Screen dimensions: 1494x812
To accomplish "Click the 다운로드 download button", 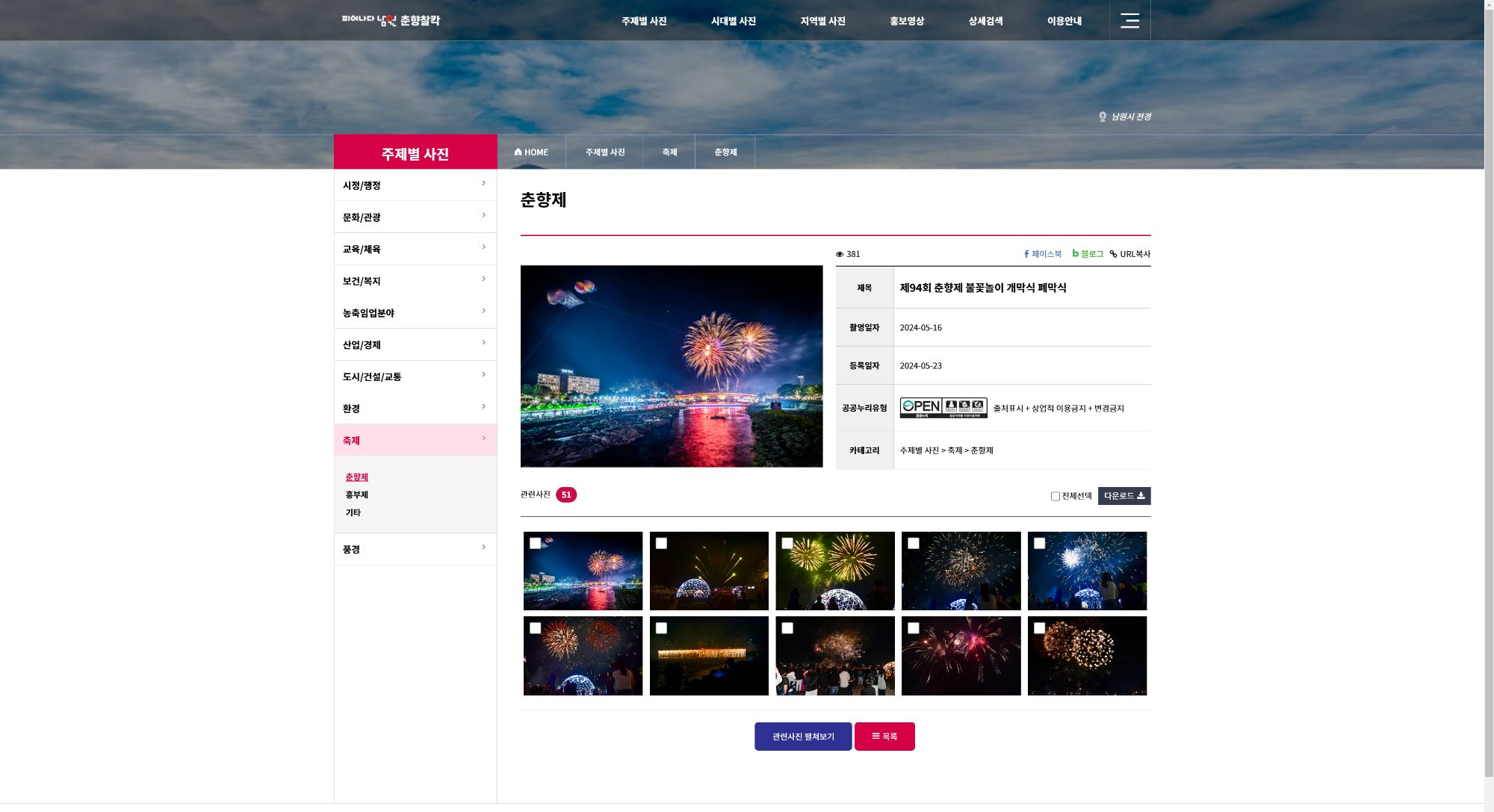I will [x=1123, y=496].
